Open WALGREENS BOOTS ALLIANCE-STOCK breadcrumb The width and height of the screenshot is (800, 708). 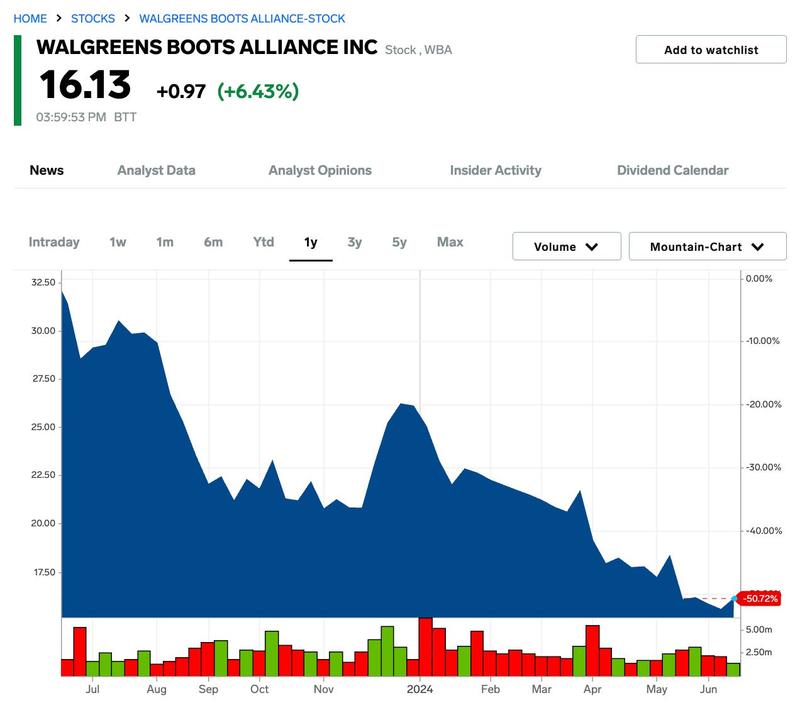[242, 19]
